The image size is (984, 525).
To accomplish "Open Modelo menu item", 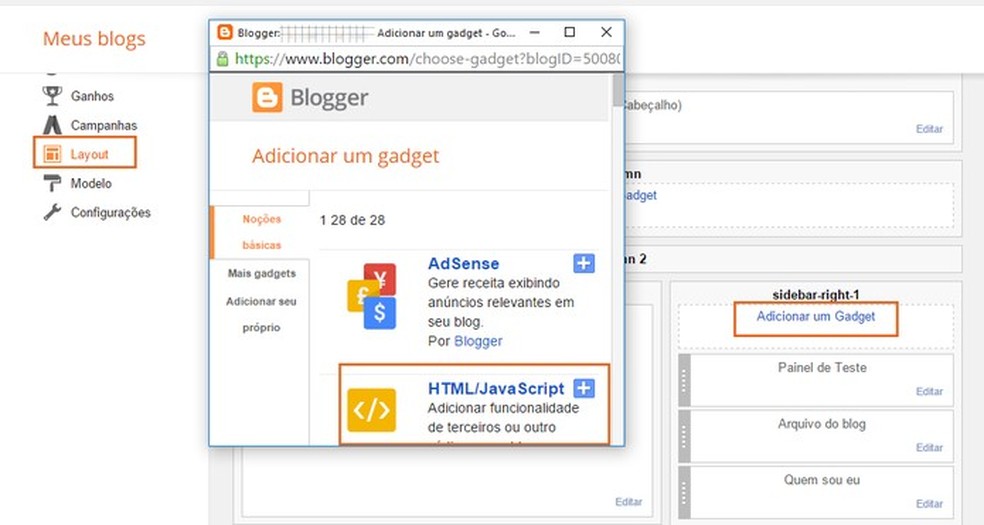I will (91, 183).
